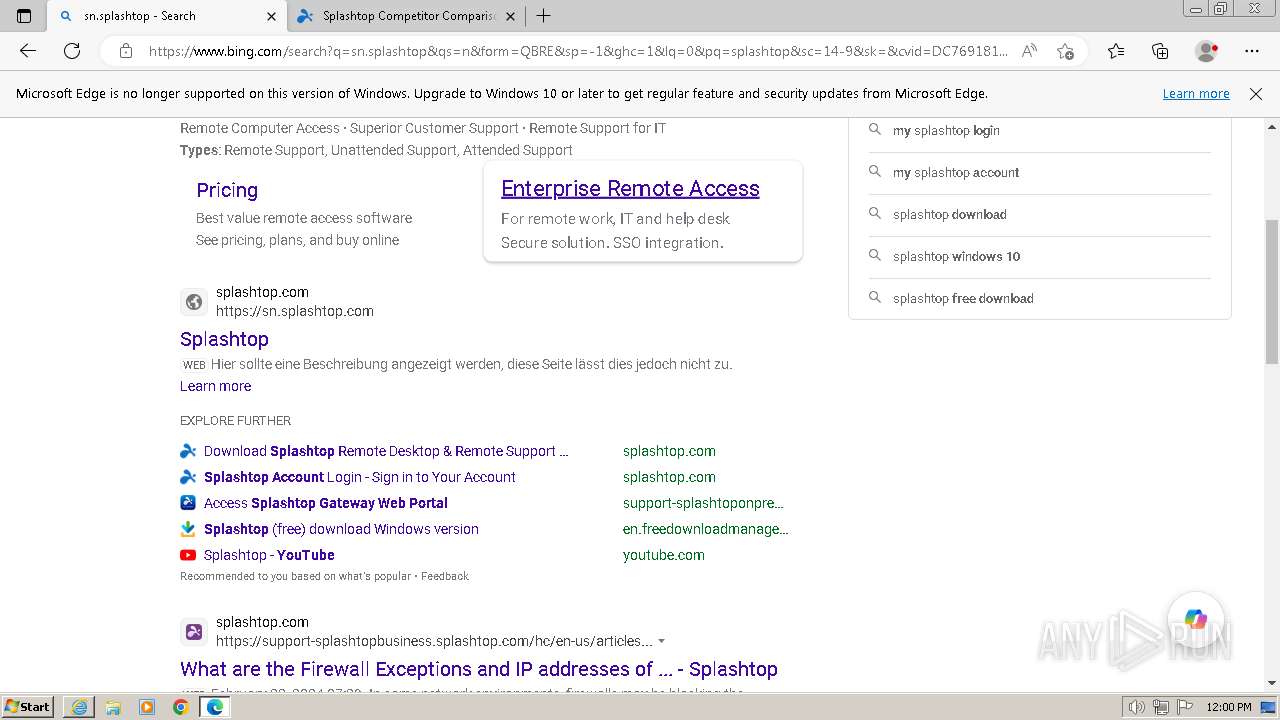Viewport: 1280px width, 720px height.
Task: Open the Splashtop result title link
Action: pos(224,339)
